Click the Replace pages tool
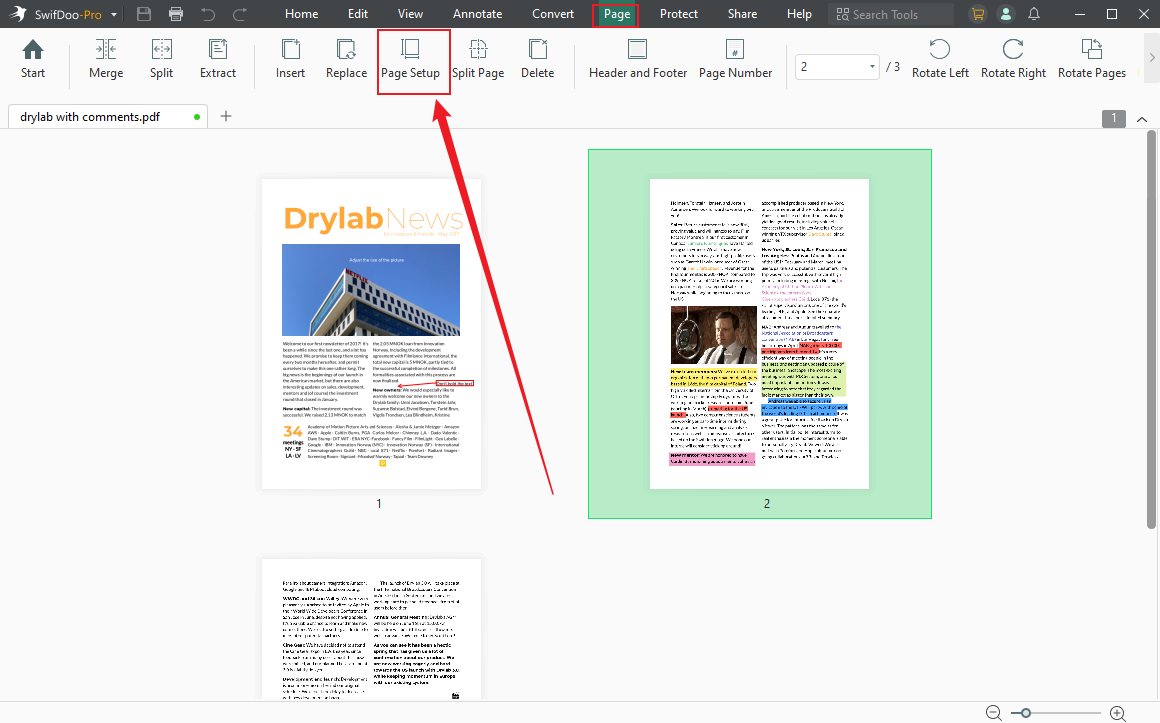 (346, 60)
